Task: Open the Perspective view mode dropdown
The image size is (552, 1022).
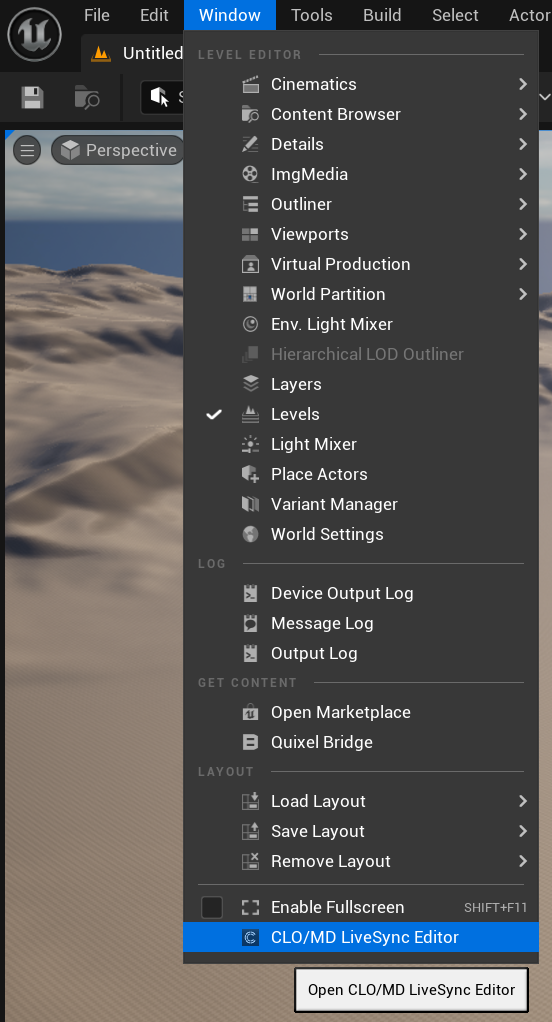Action: pyautogui.click(x=119, y=151)
